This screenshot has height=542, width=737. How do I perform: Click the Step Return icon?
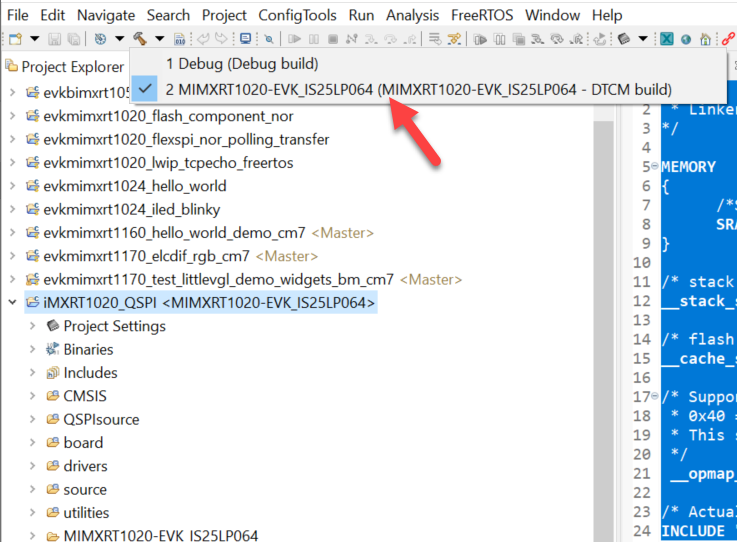pyautogui.click(x=410, y=39)
